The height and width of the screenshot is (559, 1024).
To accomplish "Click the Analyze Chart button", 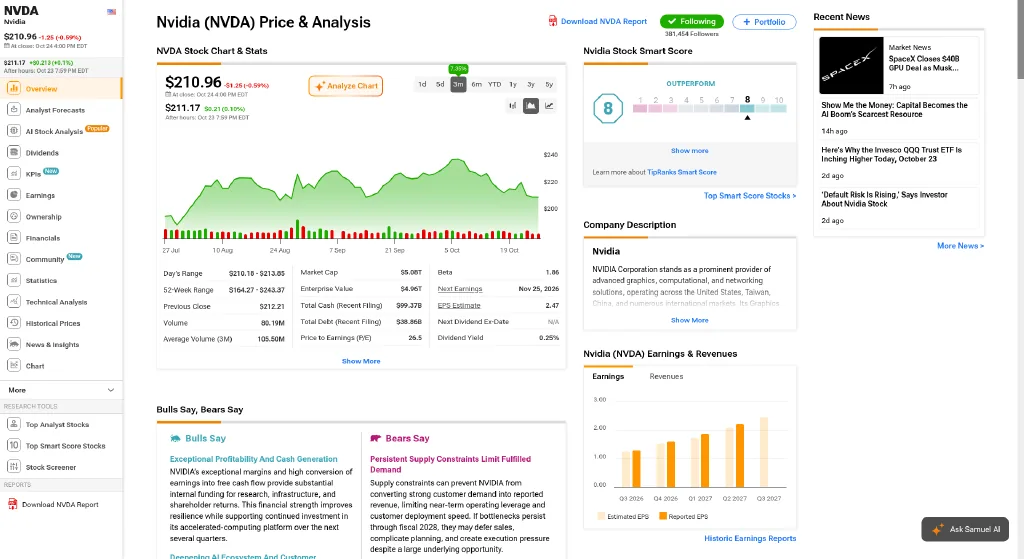I will (x=346, y=86).
